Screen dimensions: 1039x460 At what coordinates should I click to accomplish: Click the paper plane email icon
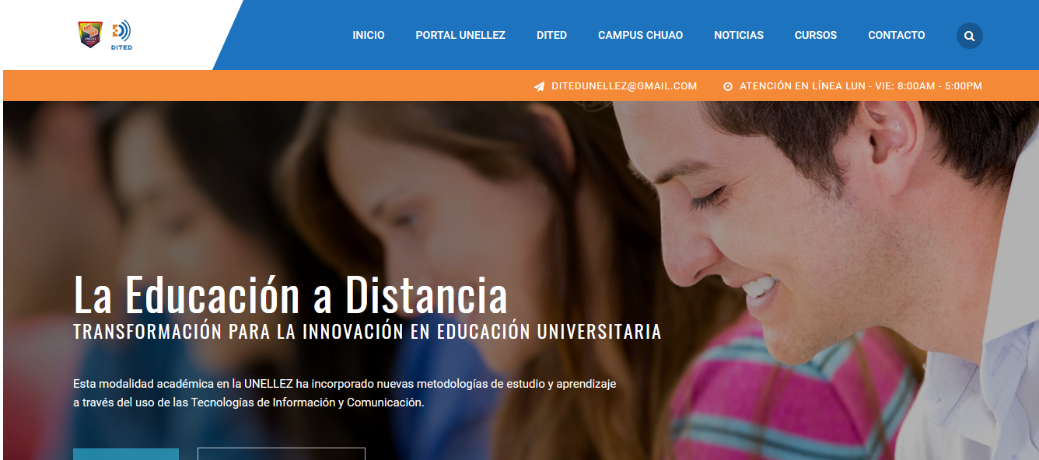[x=539, y=86]
